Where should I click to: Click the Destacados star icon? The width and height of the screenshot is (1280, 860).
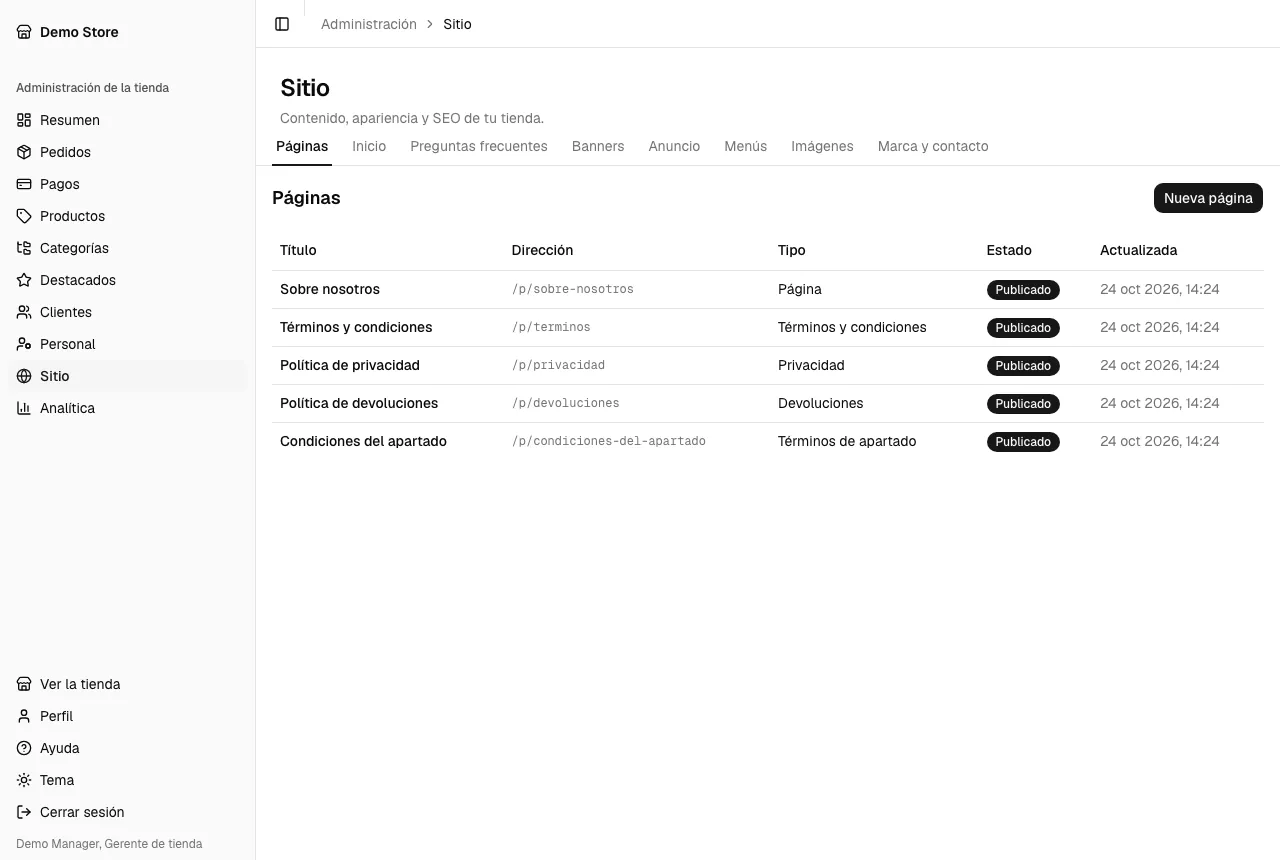(x=24, y=280)
